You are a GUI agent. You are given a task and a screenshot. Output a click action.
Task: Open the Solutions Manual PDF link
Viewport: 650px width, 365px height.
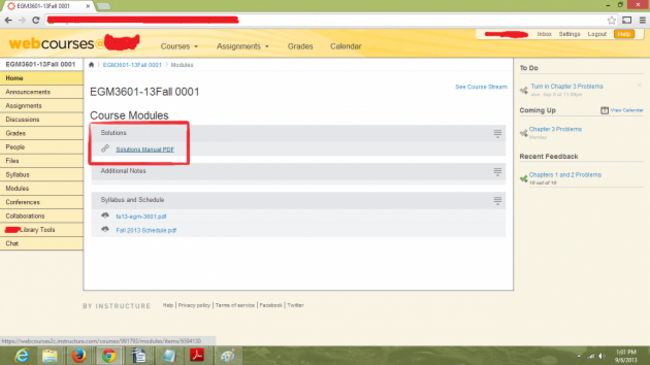pos(145,149)
